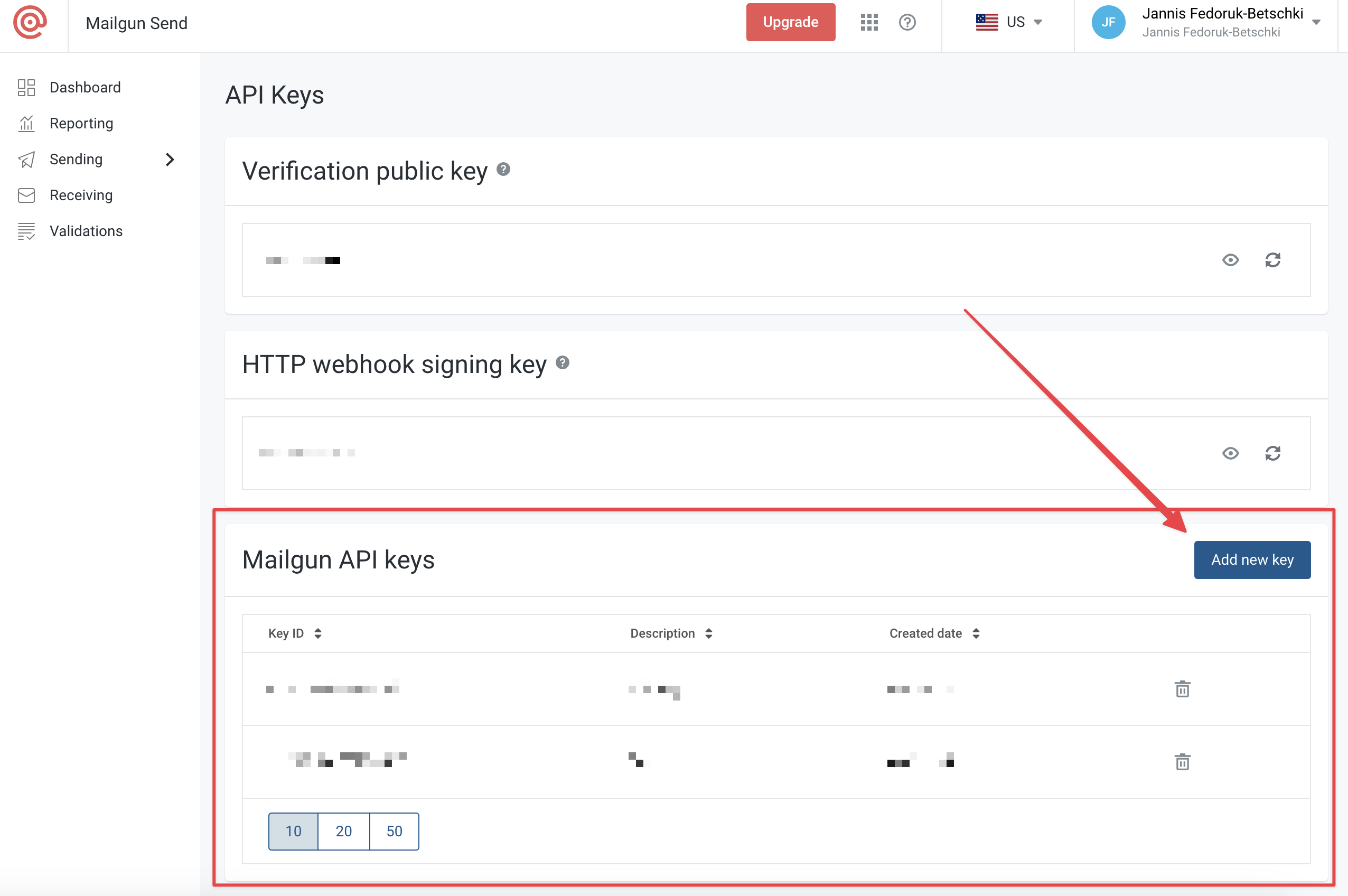This screenshot has width=1348, height=896.
Task: Click the JF user avatar
Action: 1108,22
